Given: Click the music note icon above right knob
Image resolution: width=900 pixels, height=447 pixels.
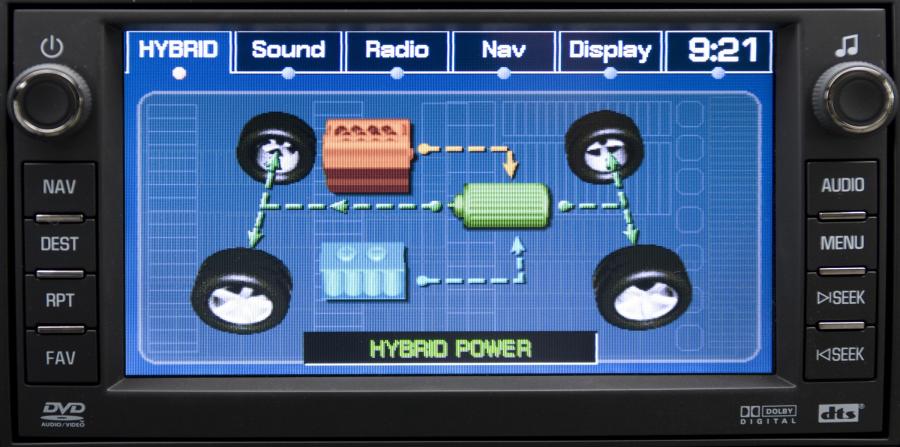Looking at the screenshot, I should [846, 45].
